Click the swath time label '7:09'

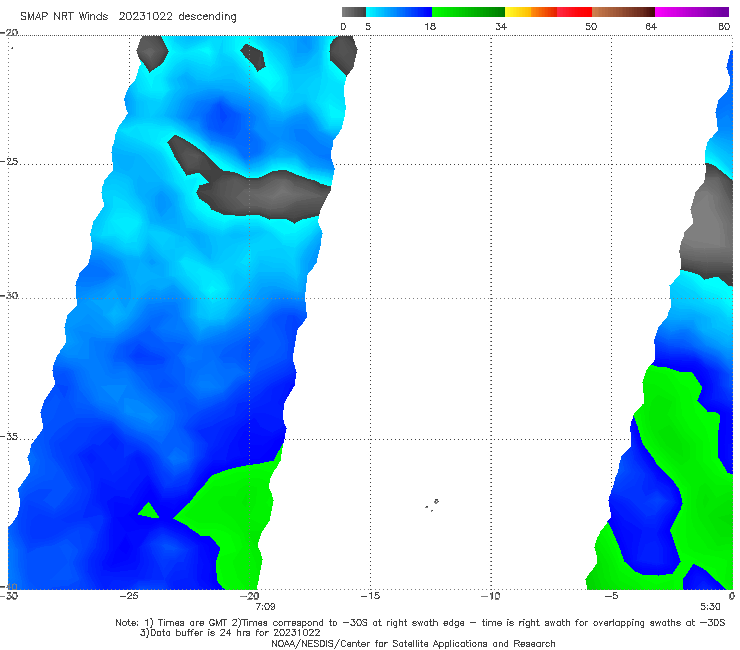pyautogui.click(x=265, y=607)
